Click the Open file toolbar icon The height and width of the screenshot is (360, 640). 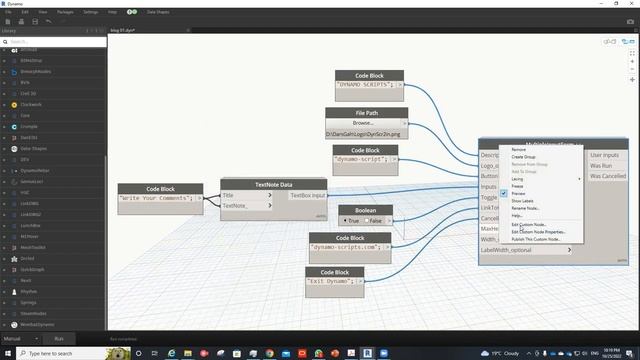pos(21,22)
